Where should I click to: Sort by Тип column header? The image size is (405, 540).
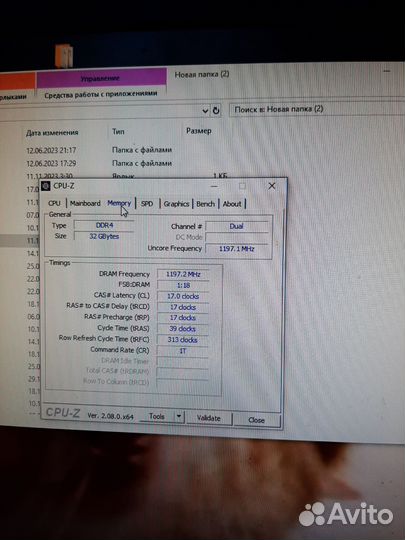point(118,132)
